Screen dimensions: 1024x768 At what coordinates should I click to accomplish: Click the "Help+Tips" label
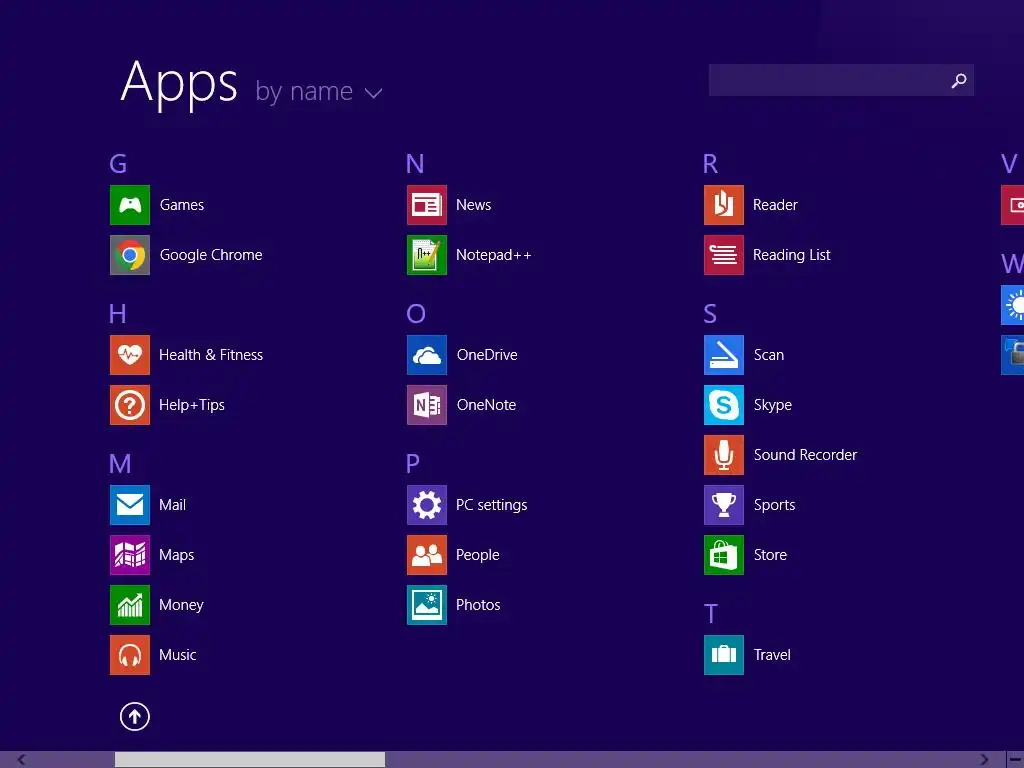coord(192,405)
